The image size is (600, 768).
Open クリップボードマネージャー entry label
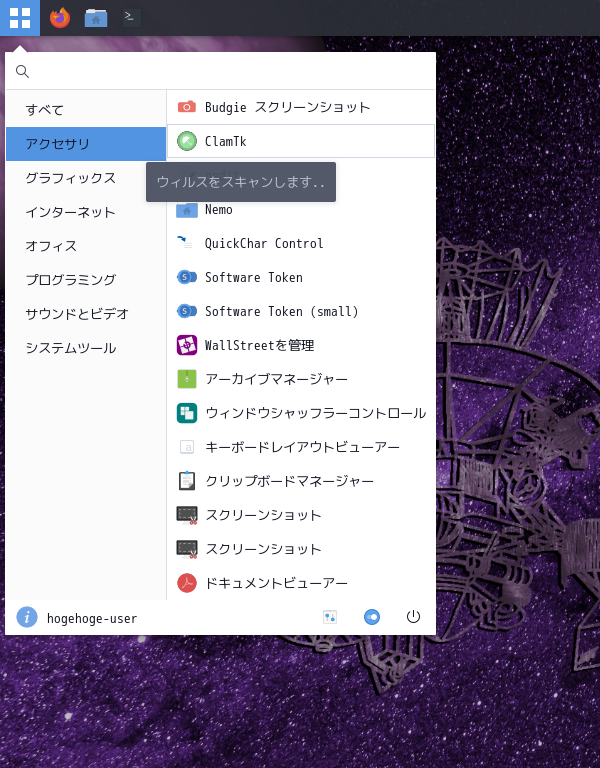pos(289,481)
